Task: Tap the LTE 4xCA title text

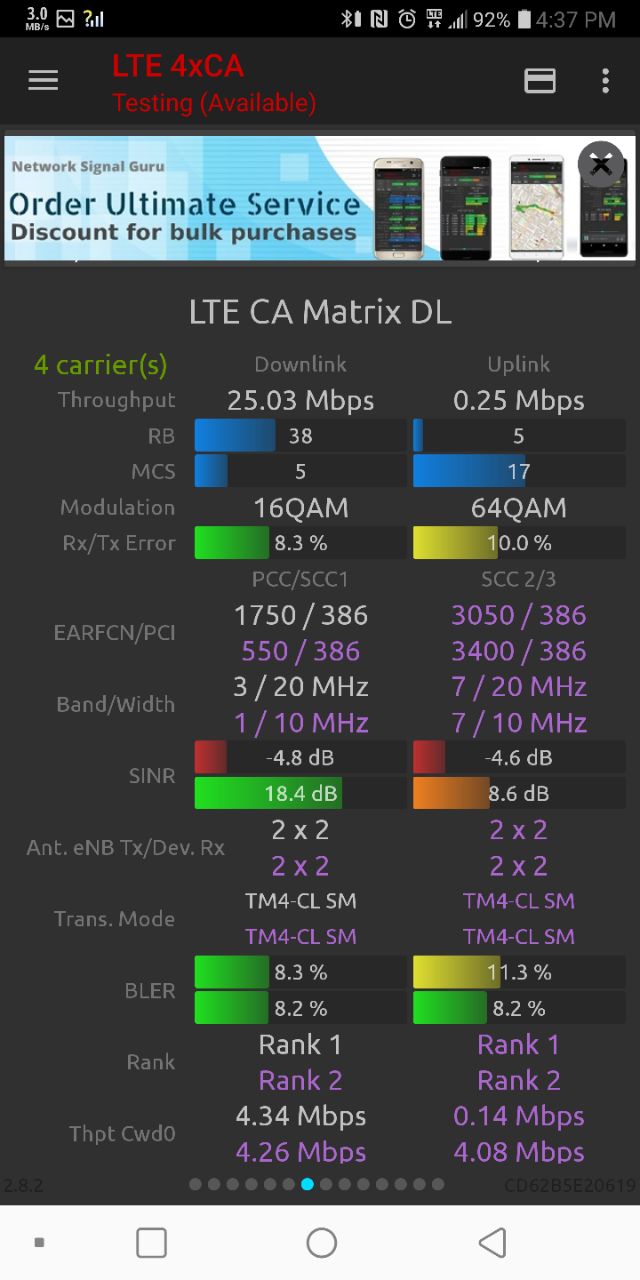Action: 178,66
